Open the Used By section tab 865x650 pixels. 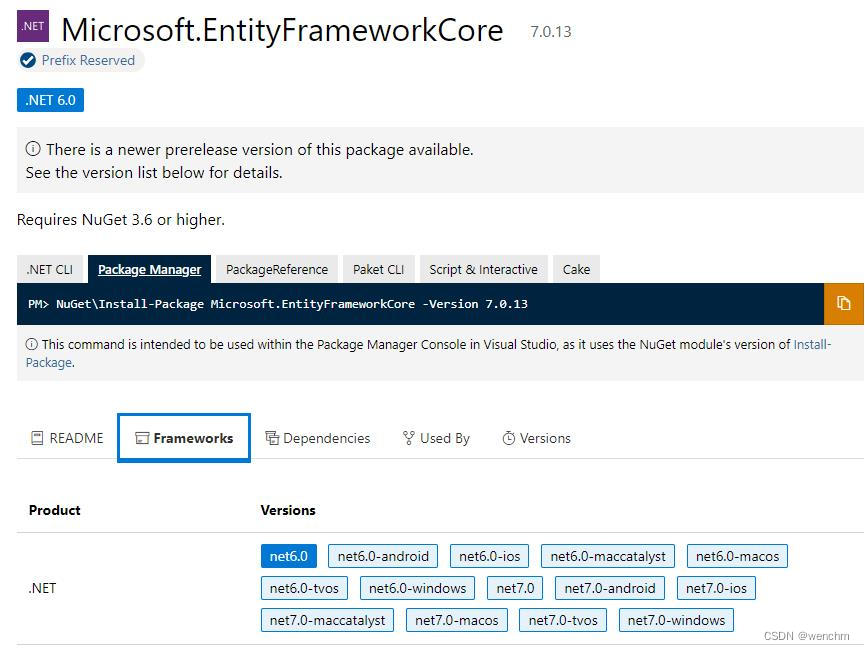pyautogui.click(x=436, y=438)
